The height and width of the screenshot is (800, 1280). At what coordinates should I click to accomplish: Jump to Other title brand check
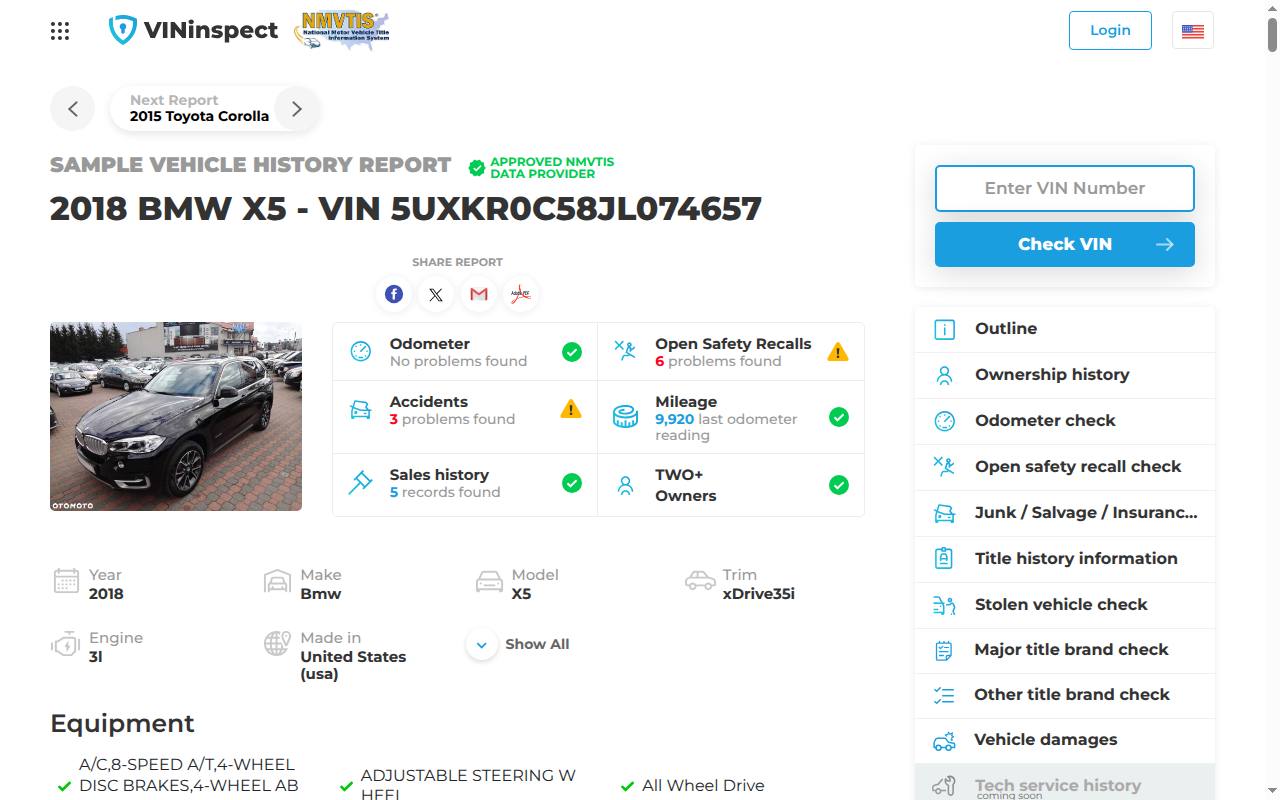[x=1065, y=695]
